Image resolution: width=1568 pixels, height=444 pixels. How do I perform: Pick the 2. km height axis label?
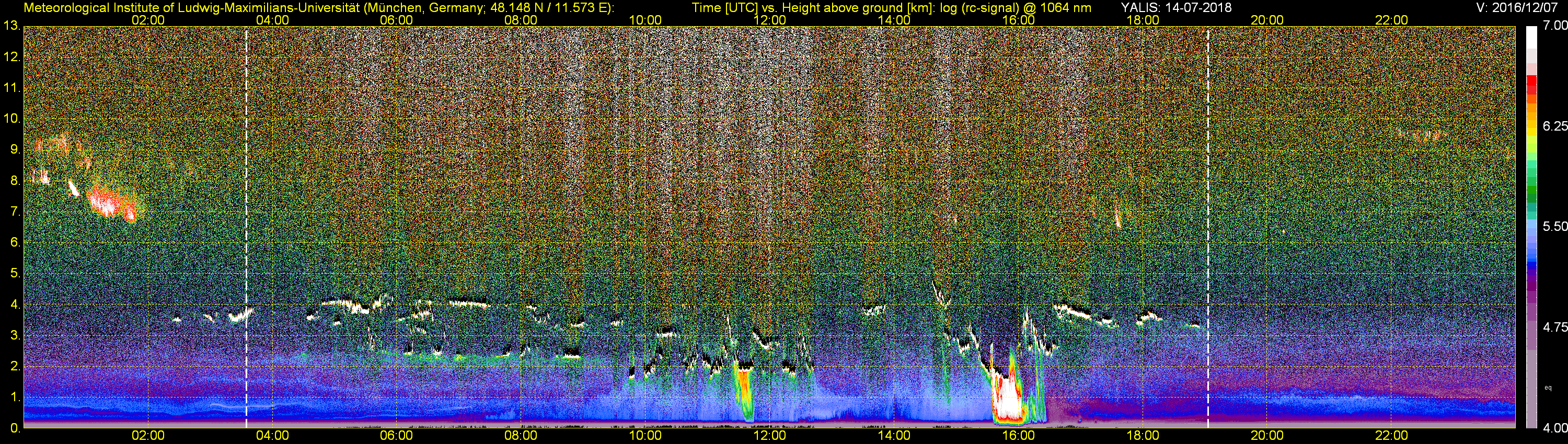(15, 366)
